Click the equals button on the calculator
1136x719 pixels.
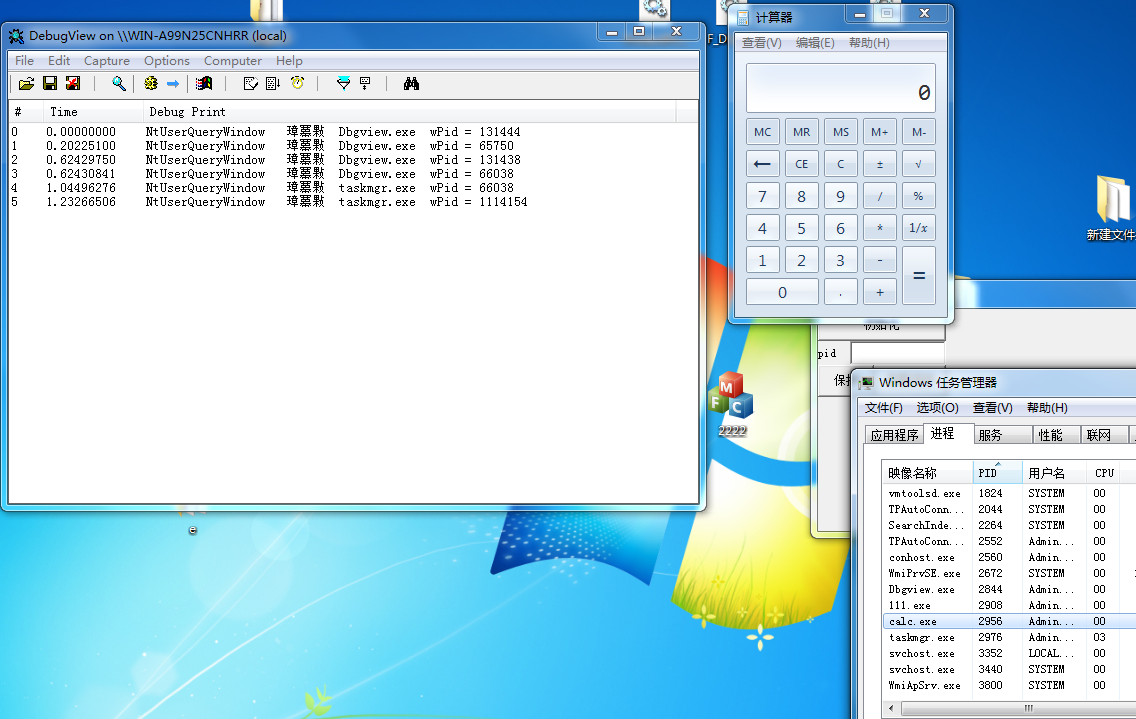[x=919, y=276]
